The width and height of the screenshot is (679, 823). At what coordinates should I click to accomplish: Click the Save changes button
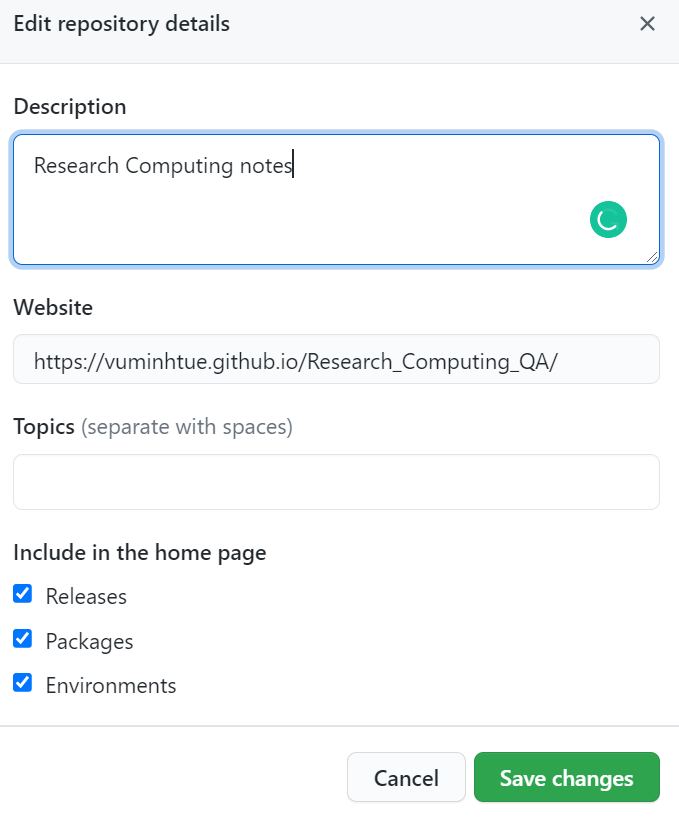(x=566, y=778)
